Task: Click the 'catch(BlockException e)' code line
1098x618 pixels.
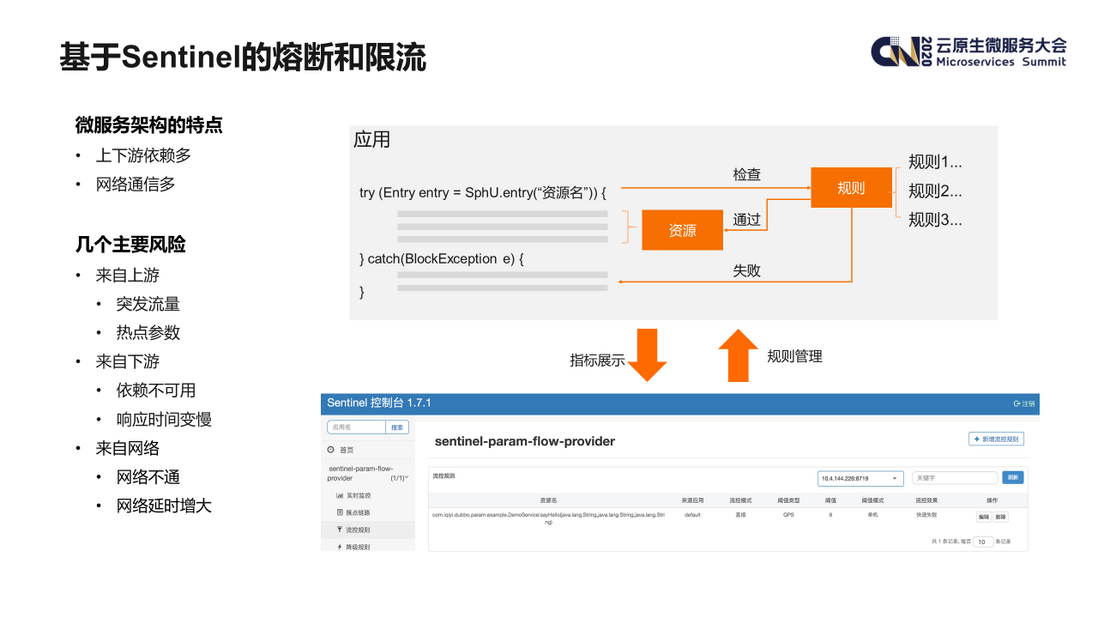Action: [441, 259]
